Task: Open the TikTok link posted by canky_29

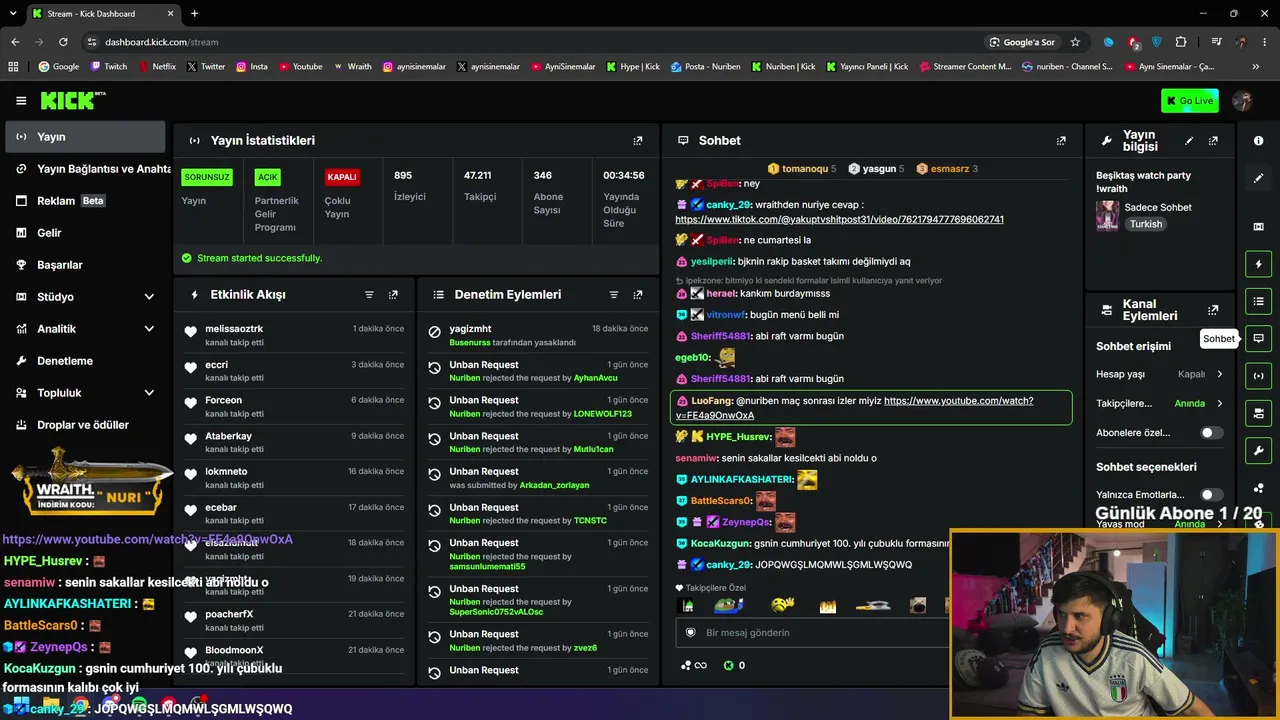Action: (x=839, y=219)
